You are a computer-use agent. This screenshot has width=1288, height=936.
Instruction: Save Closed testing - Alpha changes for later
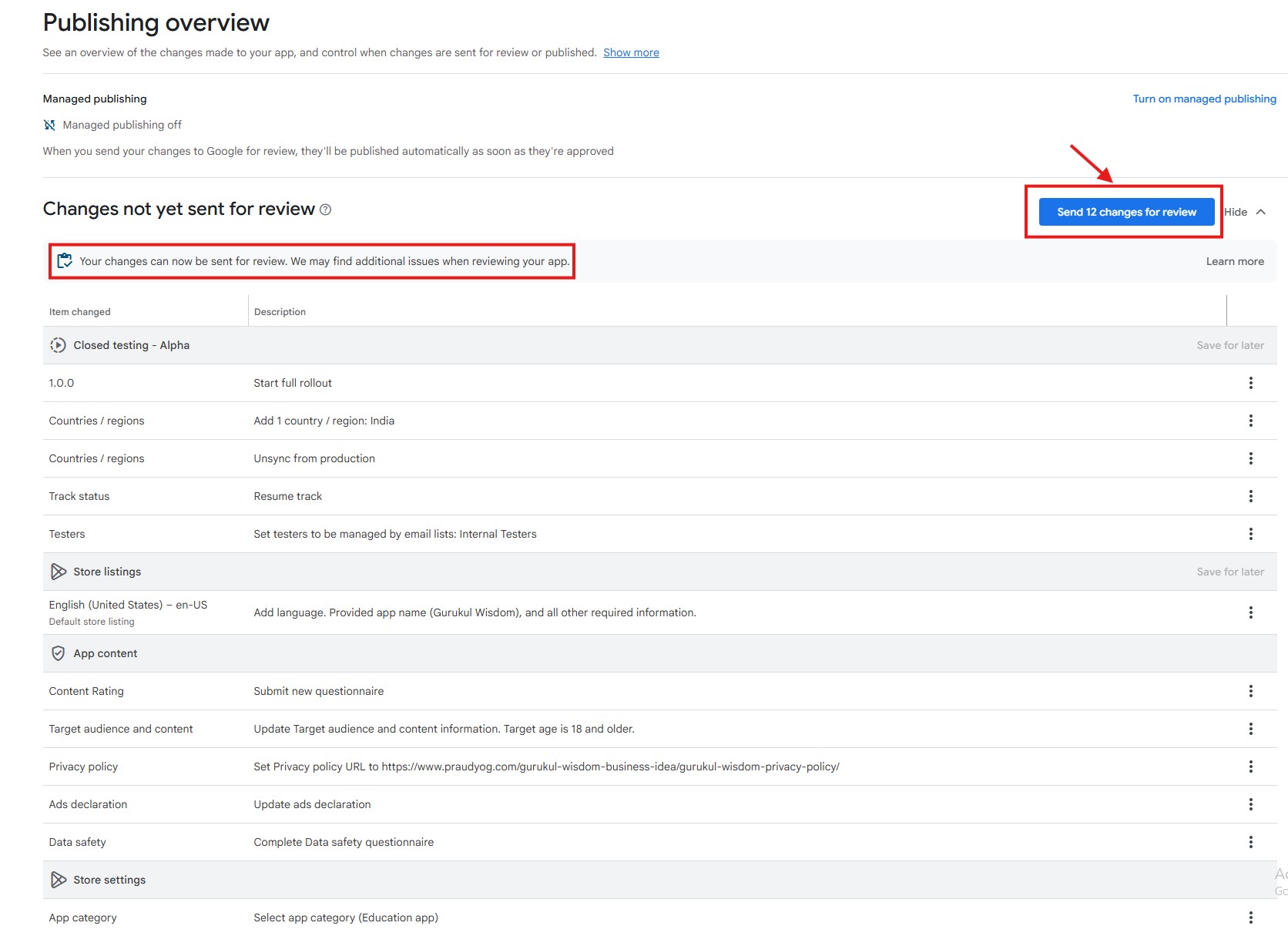[x=1230, y=345]
